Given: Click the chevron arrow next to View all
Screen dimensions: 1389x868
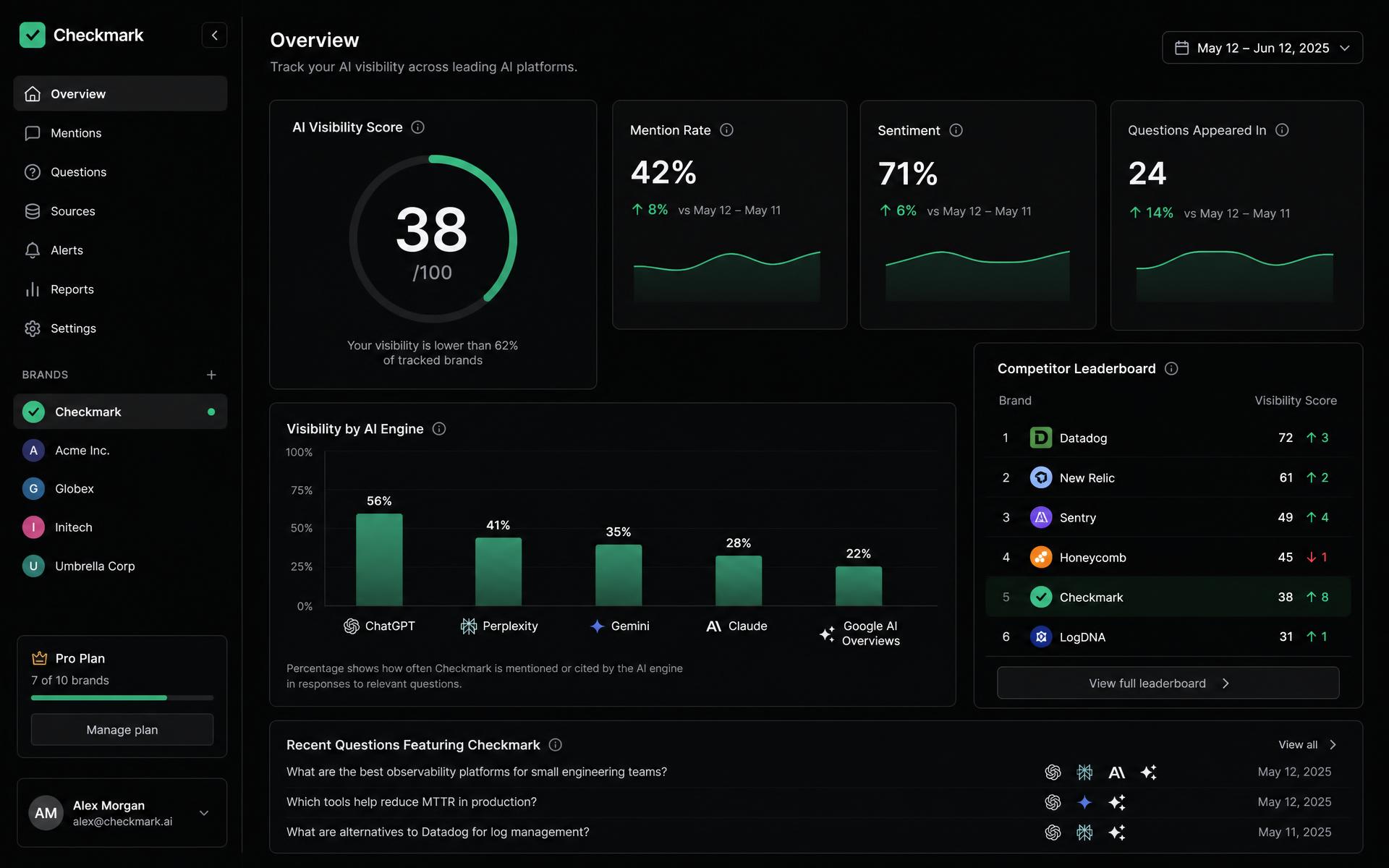Looking at the screenshot, I should coord(1333,745).
